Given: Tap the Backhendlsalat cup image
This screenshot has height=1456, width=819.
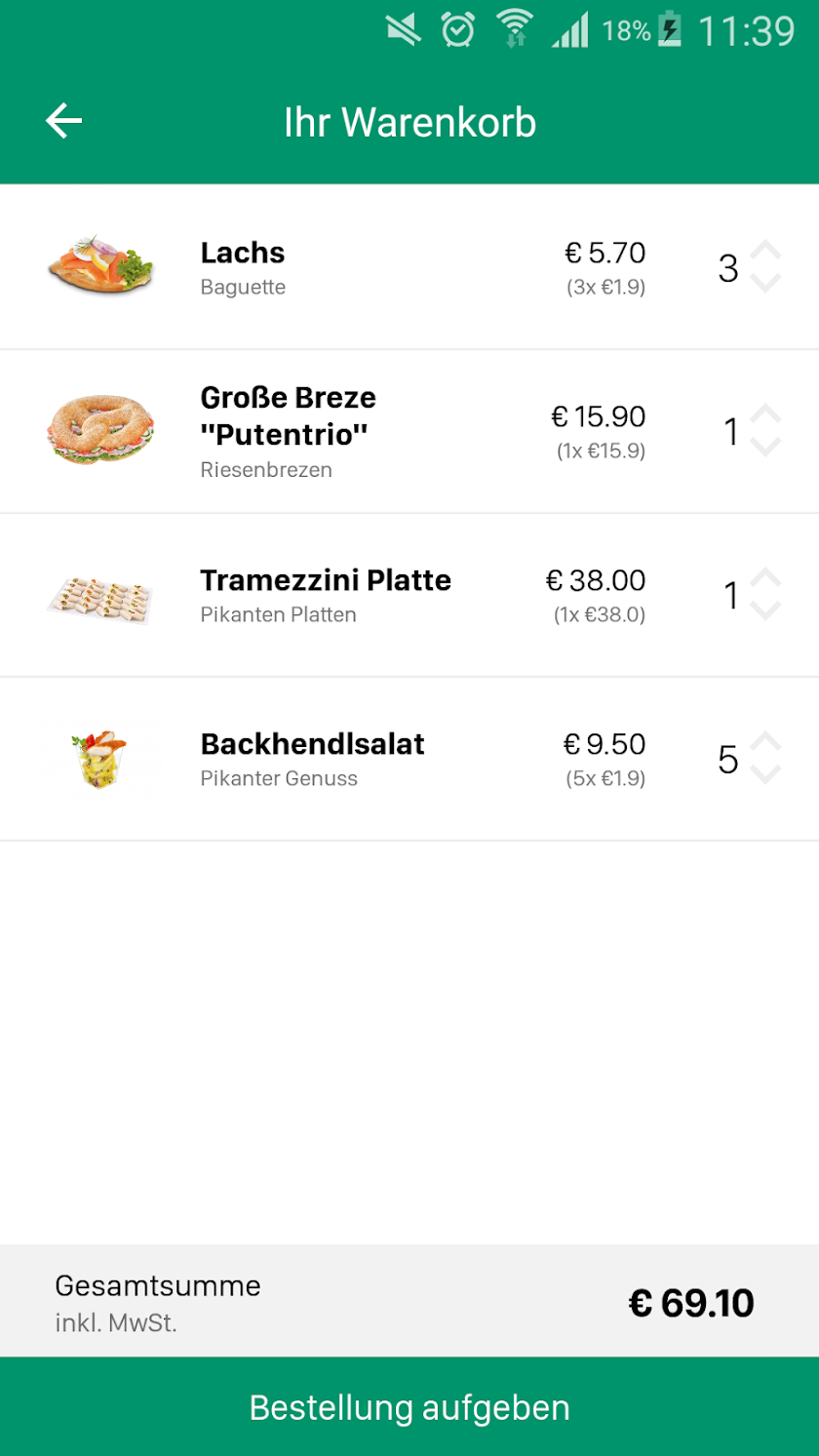Looking at the screenshot, I should tap(100, 760).
